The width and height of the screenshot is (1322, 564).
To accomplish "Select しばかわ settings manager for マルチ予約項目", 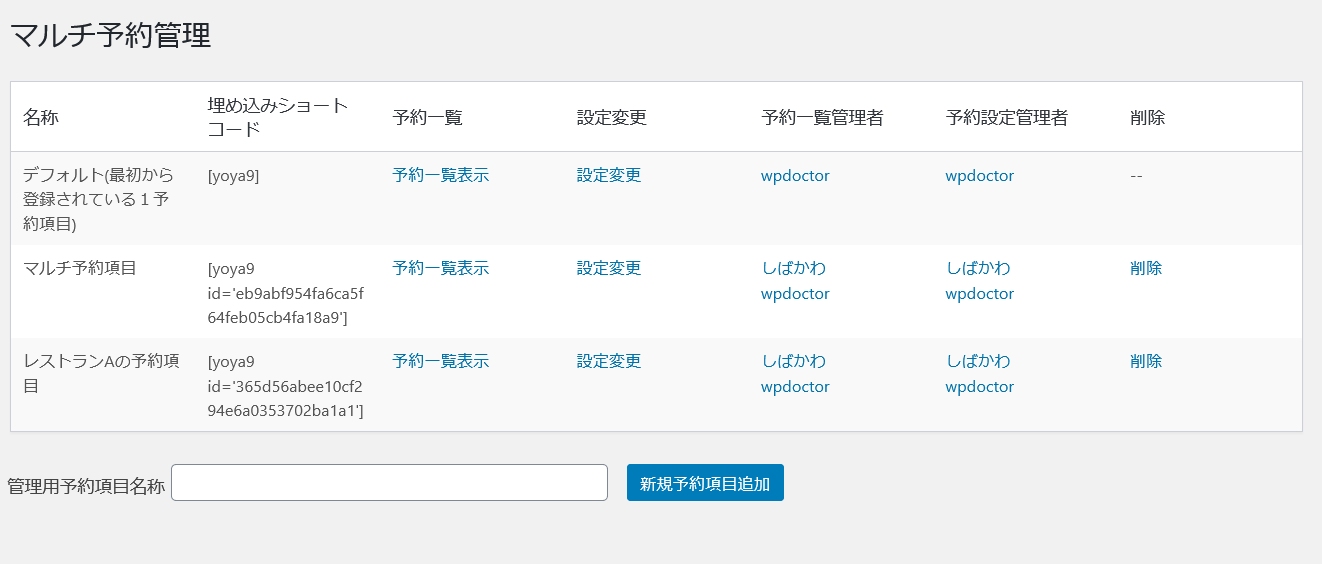I will (x=978, y=268).
